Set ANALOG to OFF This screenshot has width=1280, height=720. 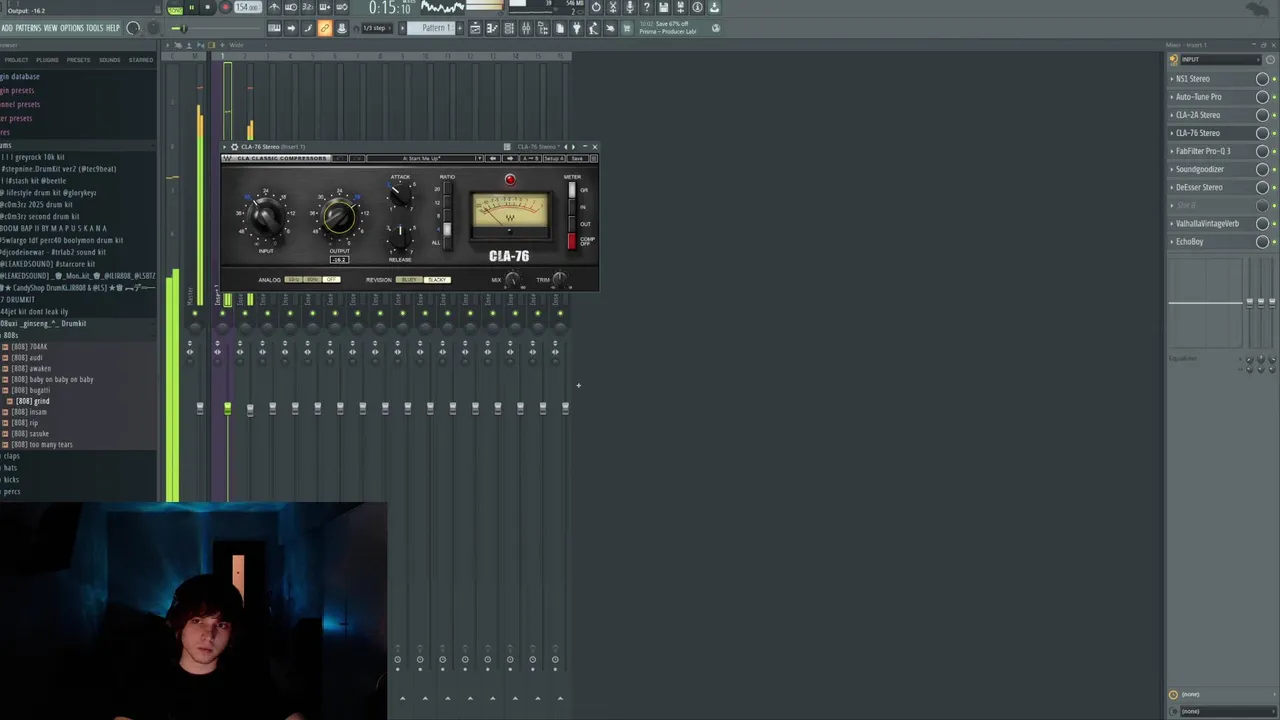click(332, 279)
